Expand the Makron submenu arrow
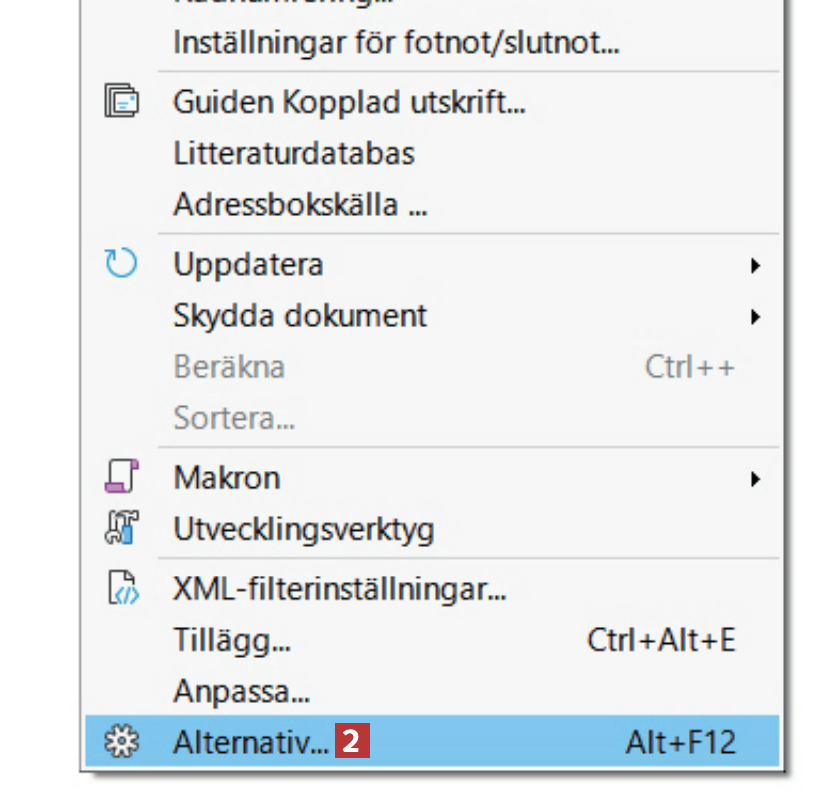 (x=756, y=479)
